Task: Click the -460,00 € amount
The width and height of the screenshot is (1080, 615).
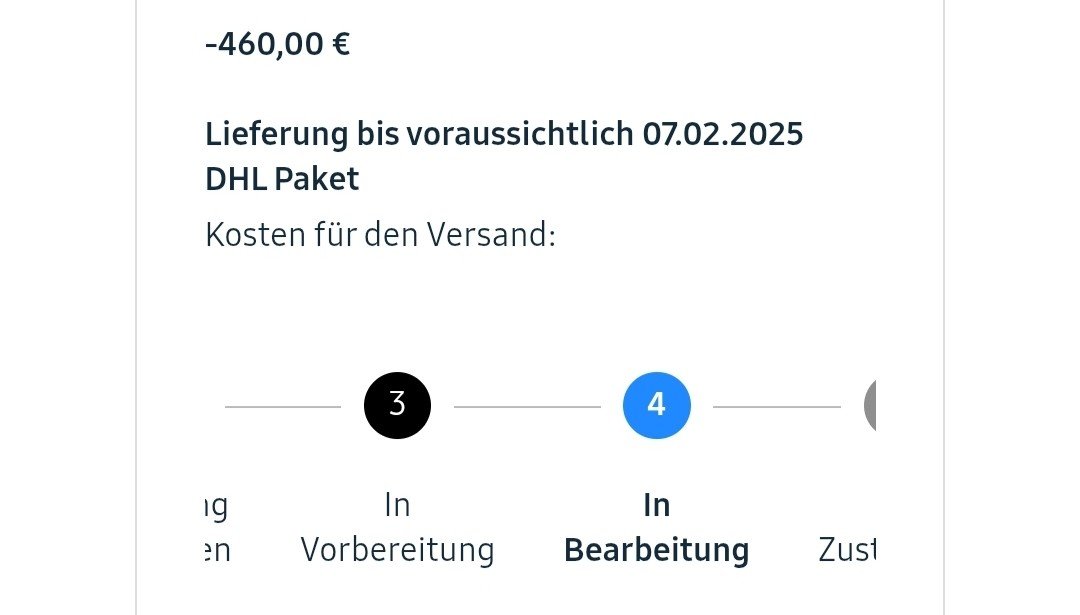Action: 277,44
